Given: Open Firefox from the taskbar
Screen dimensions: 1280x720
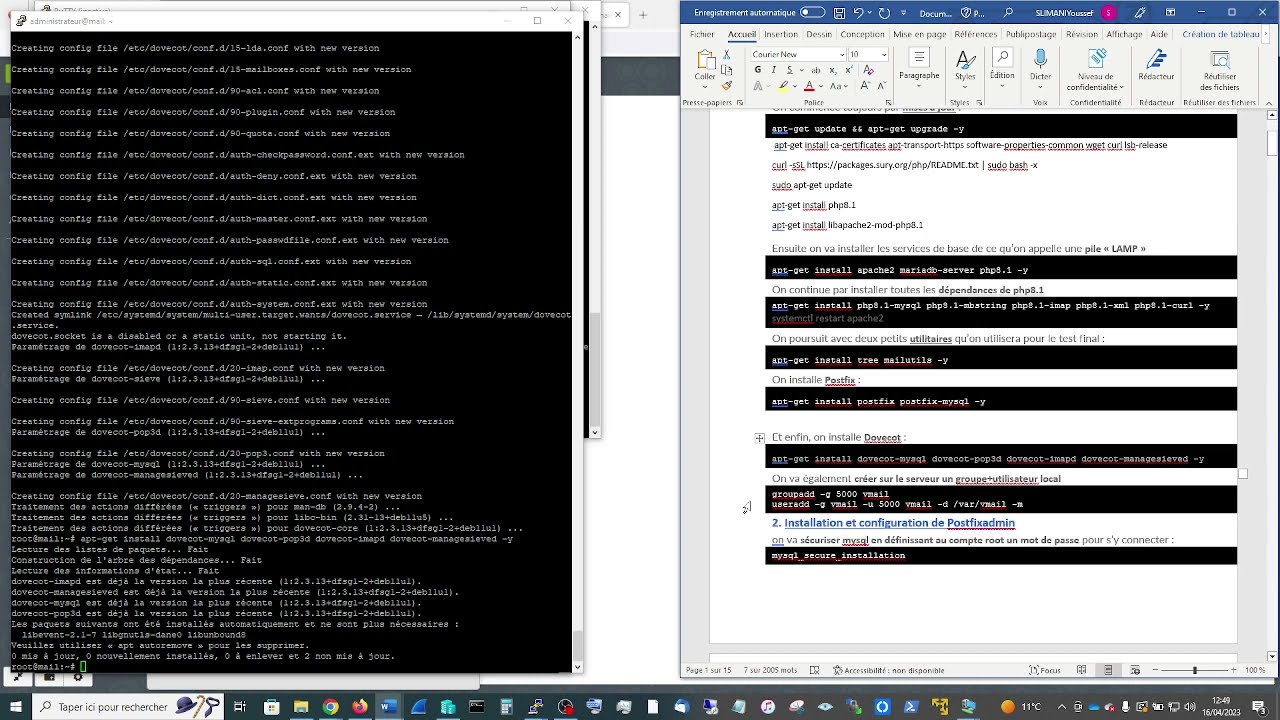Looking at the screenshot, I should click(359, 706).
